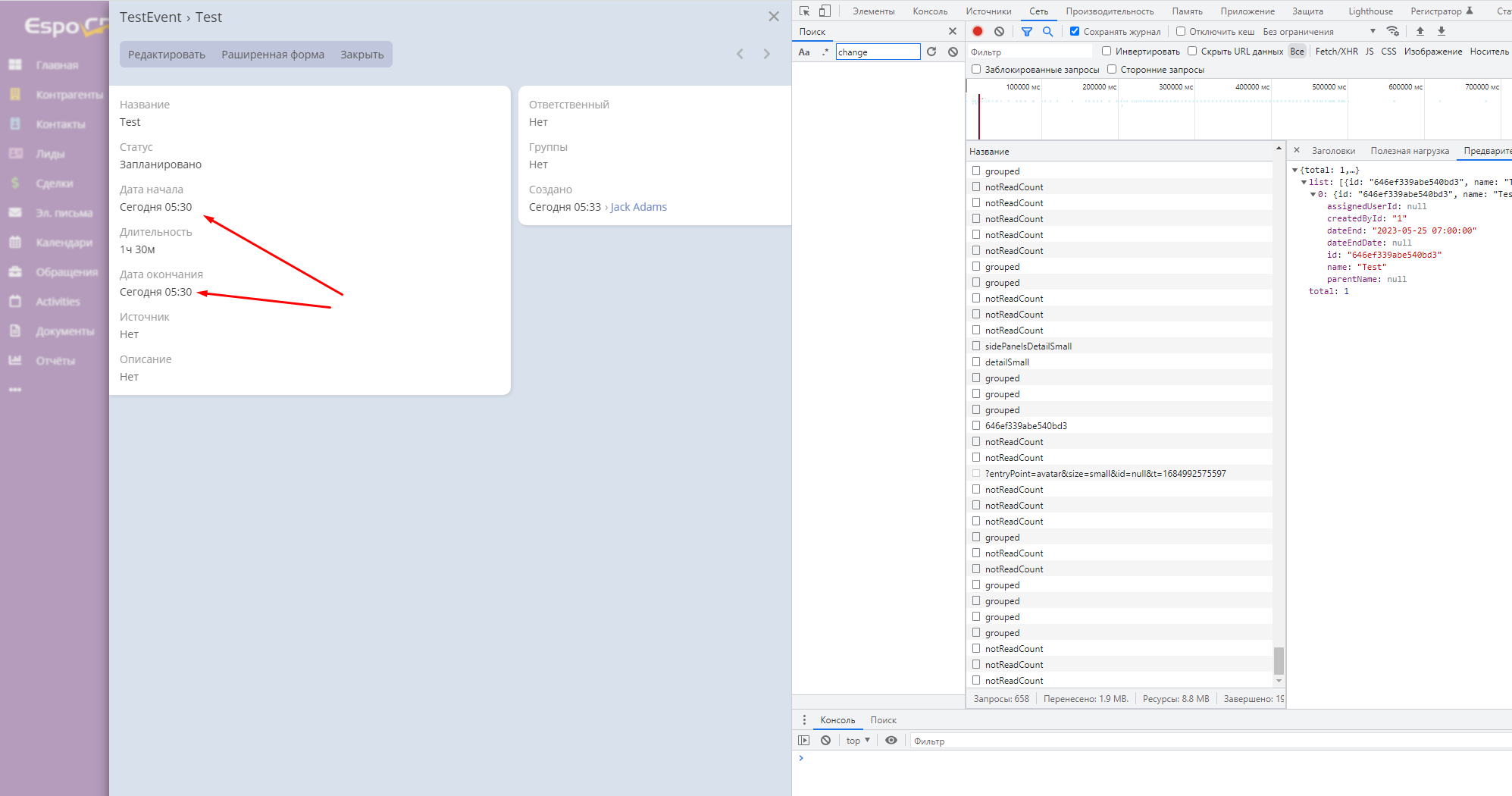Open the top JavaScript context dropdown
Viewport: 1512px width, 796px height.
[x=858, y=741]
